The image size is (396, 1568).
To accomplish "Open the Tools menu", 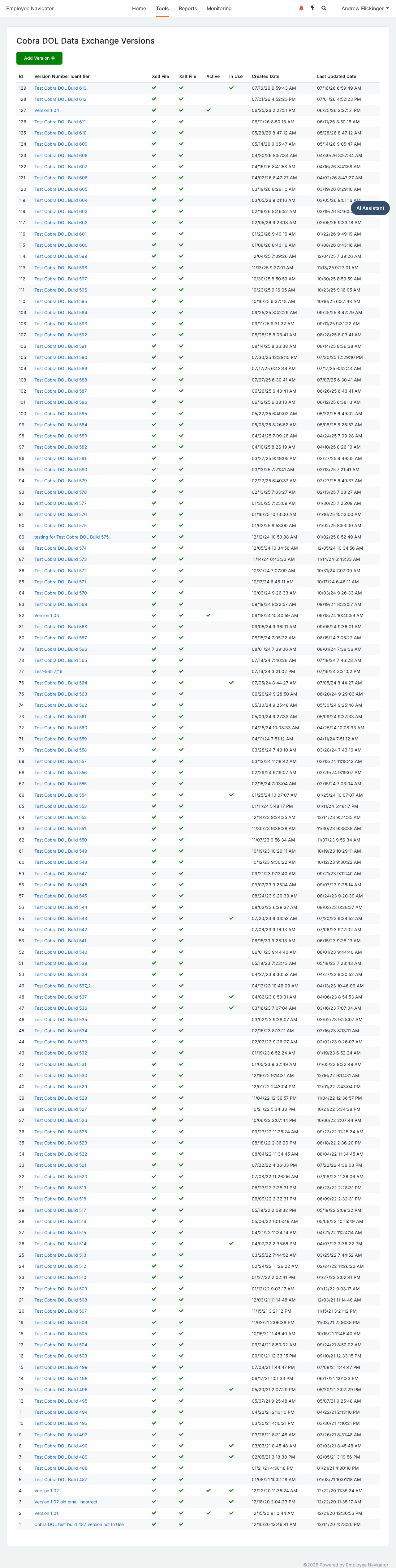I will pyautogui.click(x=162, y=9).
